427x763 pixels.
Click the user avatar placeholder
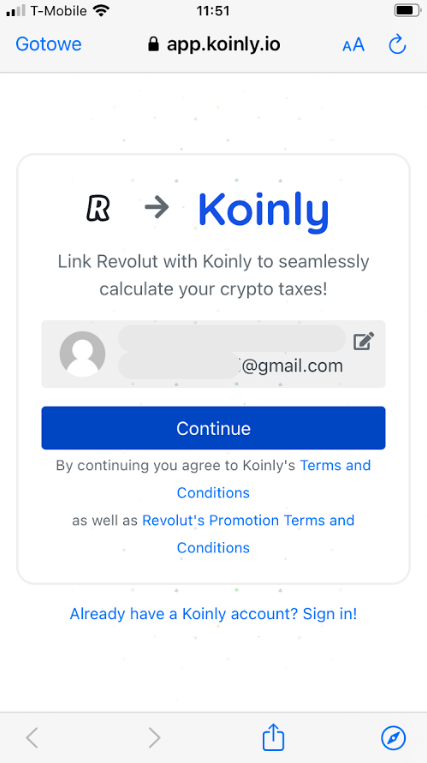click(83, 354)
